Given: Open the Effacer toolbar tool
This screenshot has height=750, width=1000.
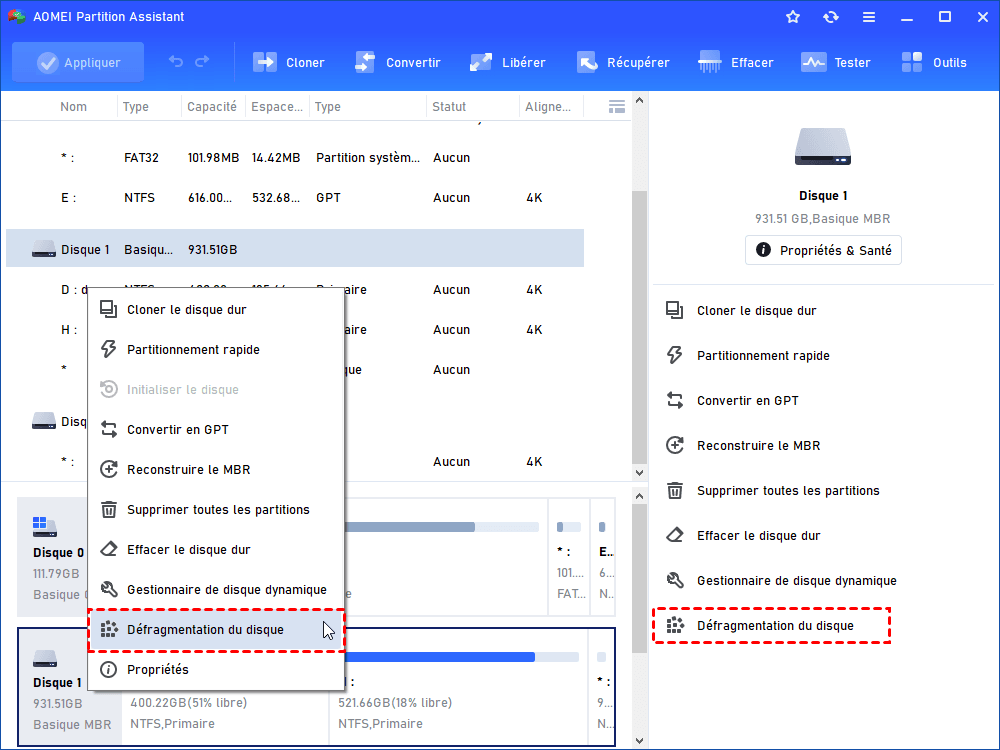Looking at the screenshot, I should pyautogui.click(x=735, y=62).
